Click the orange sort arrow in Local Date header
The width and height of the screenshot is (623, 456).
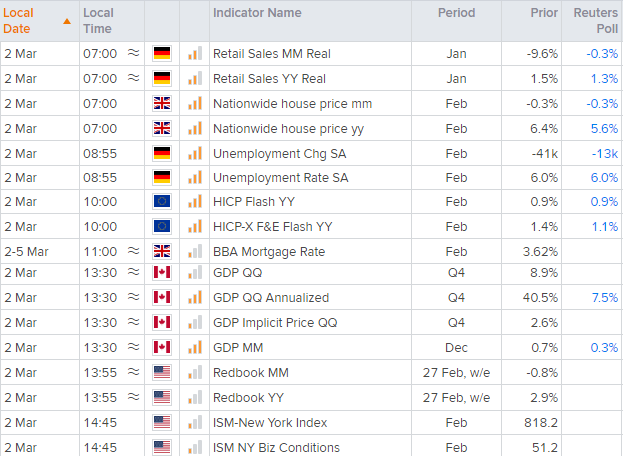(66, 20)
